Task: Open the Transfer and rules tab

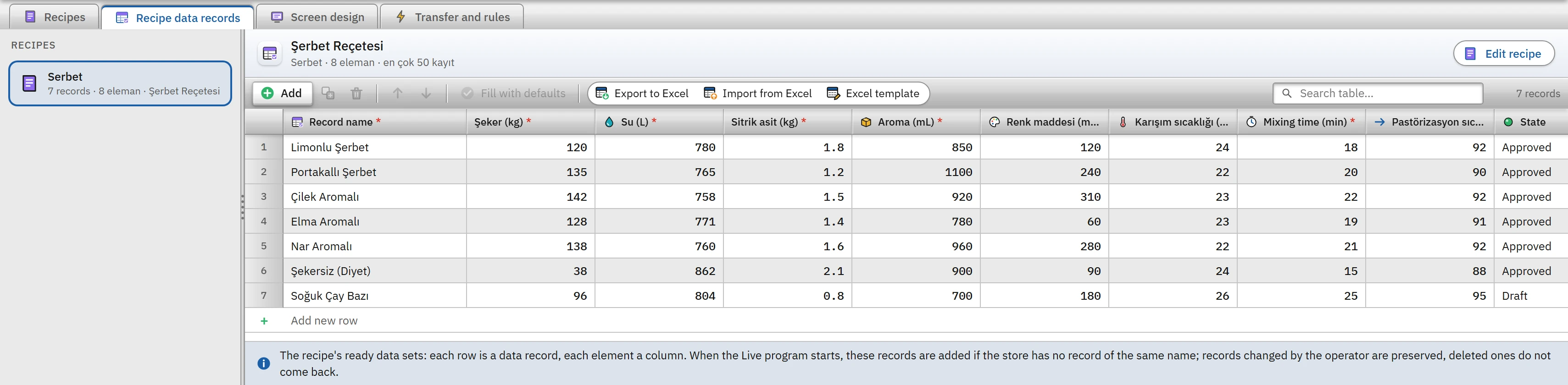Action: [x=452, y=17]
